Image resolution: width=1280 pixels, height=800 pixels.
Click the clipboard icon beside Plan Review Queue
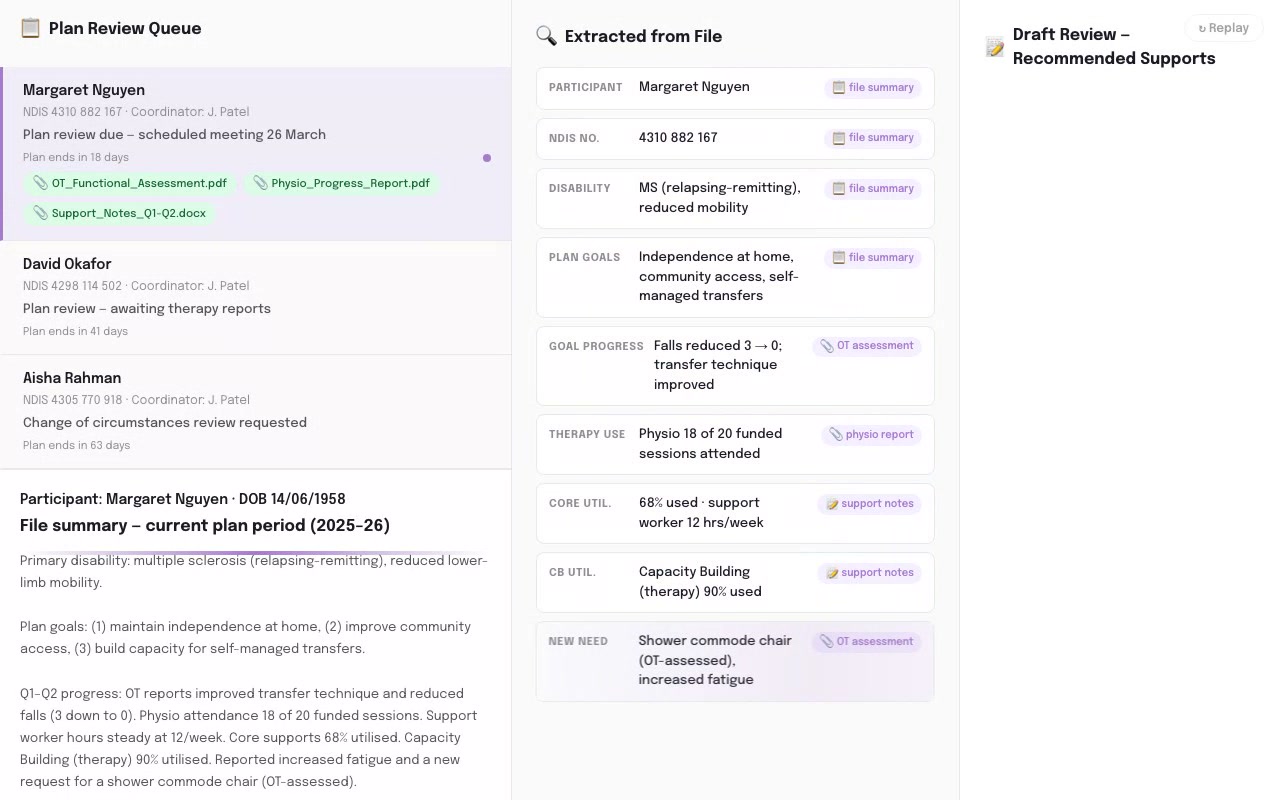31,28
